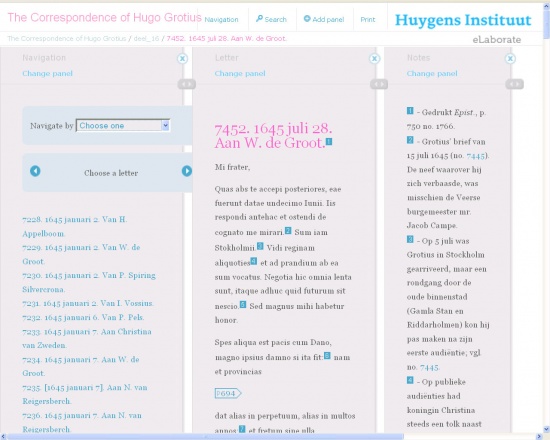Click footnote marker 2 after 'mirari'
Viewport: 550px width, 440px height.
pyautogui.click(x=288, y=231)
